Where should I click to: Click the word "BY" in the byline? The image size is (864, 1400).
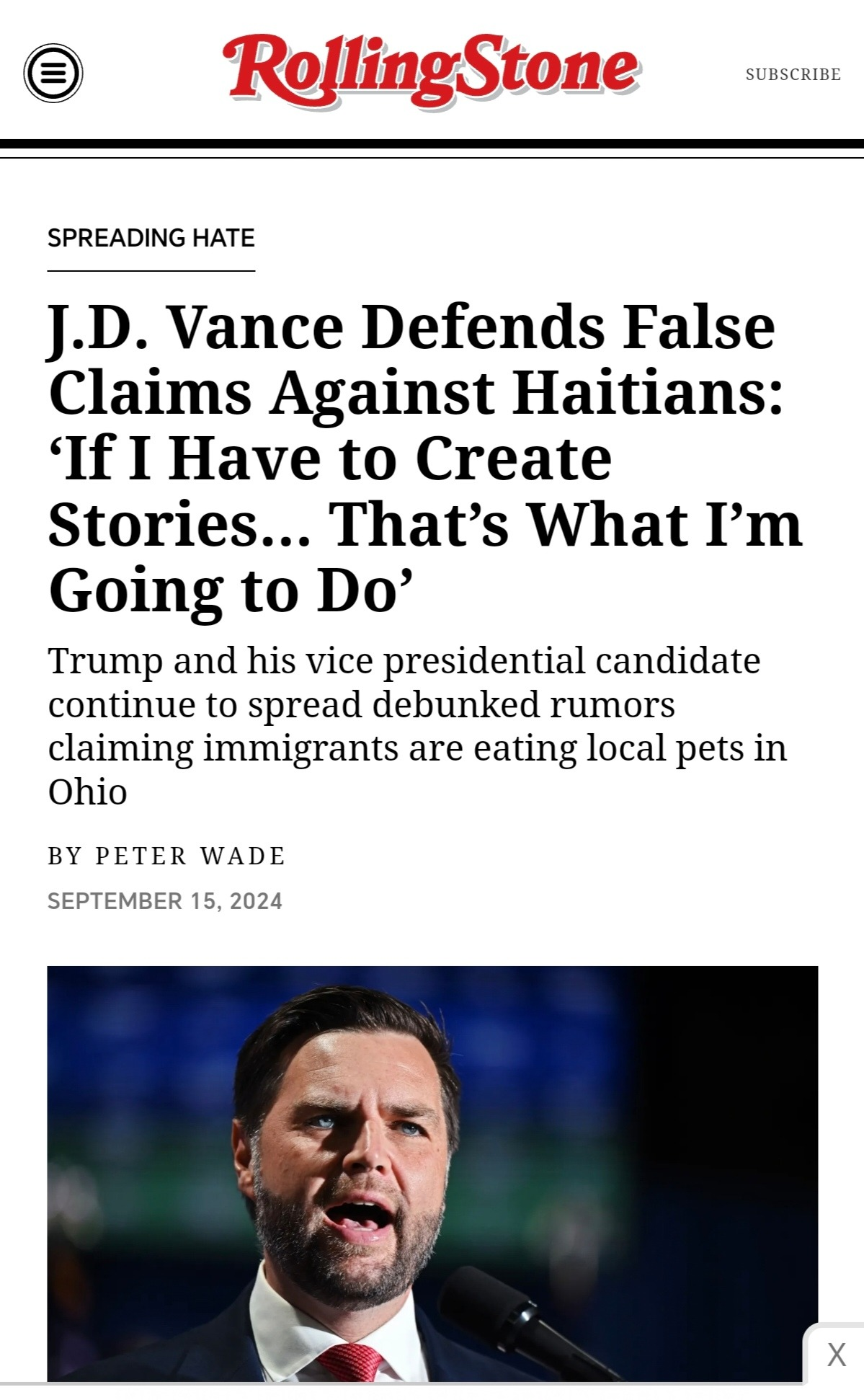[x=66, y=856]
